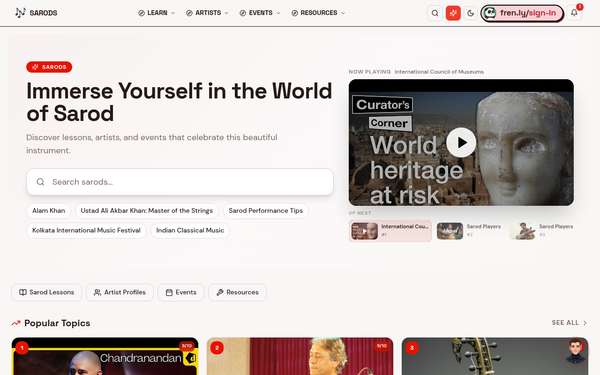Select the Alam Khan suggestion chip
This screenshot has width=600, height=375.
[49, 210]
